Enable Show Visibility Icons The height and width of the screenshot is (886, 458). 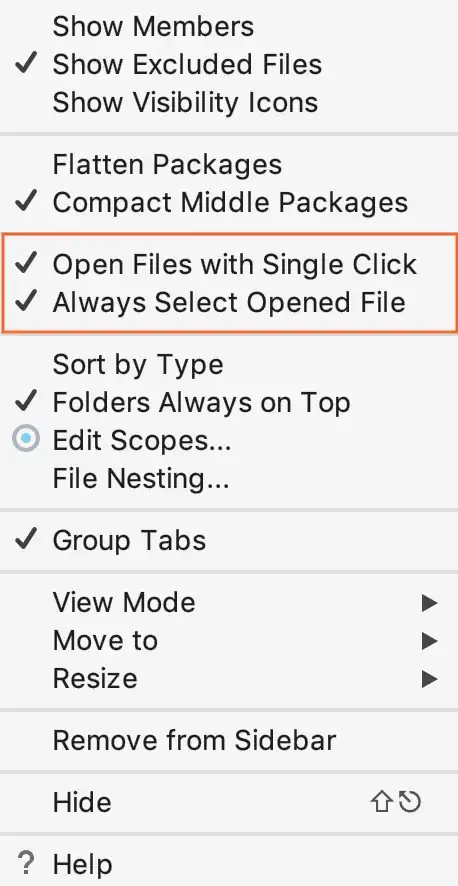pos(229,102)
